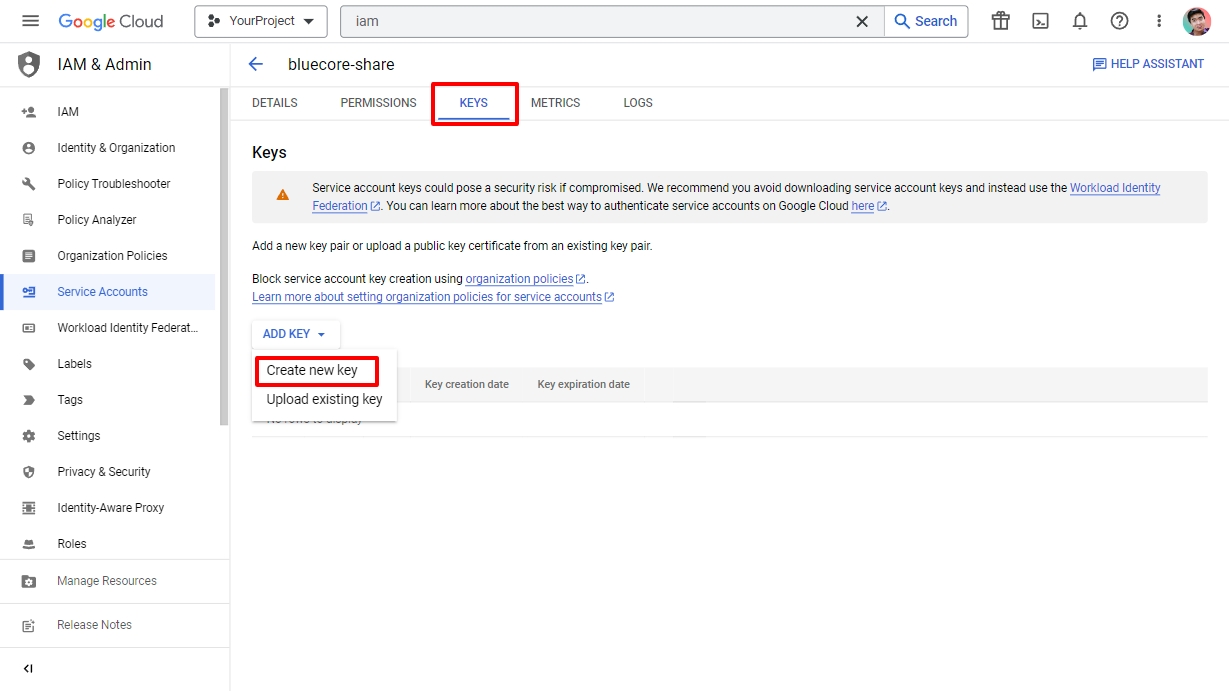Open the main navigation hamburger menu
Screen dimensions: 1229x691
click(x=30, y=21)
